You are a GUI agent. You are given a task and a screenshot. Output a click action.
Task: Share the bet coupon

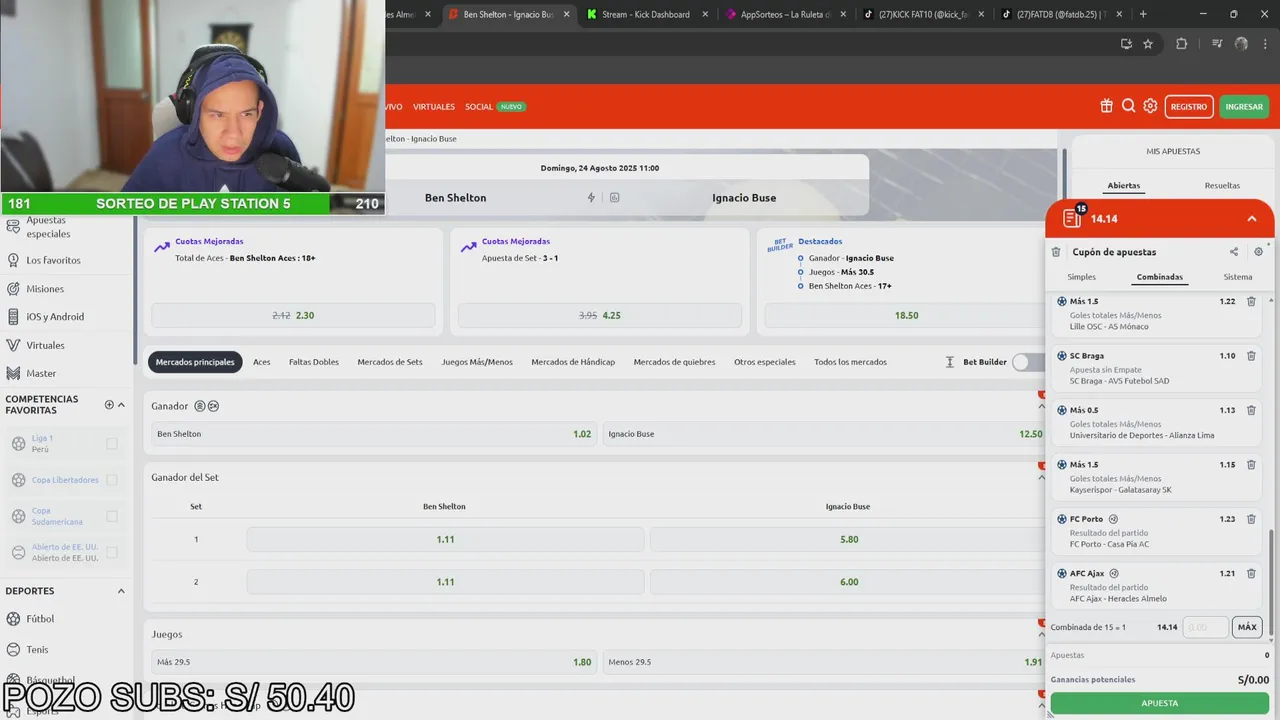(1234, 252)
